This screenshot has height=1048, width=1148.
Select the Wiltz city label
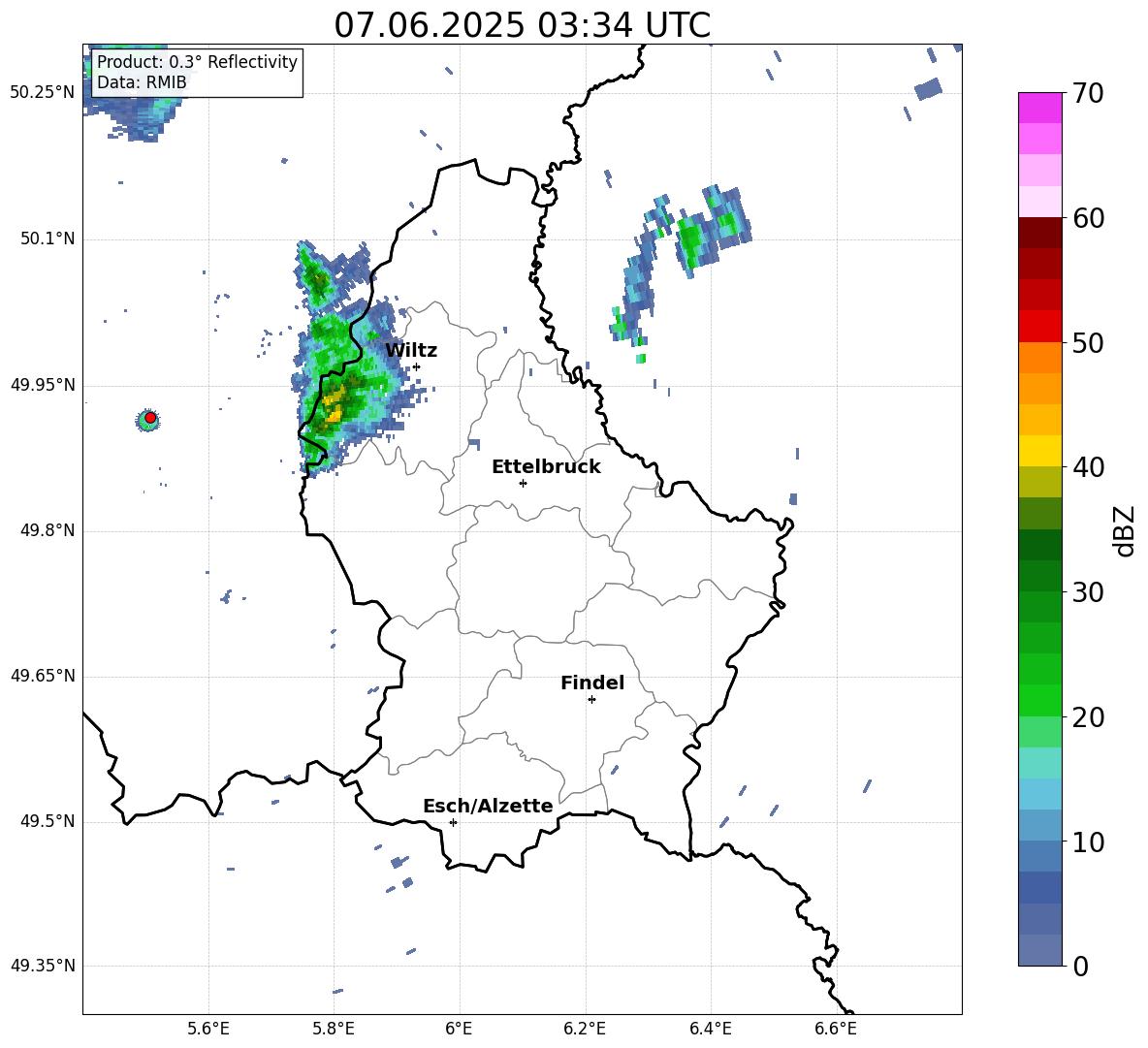(x=411, y=351)
